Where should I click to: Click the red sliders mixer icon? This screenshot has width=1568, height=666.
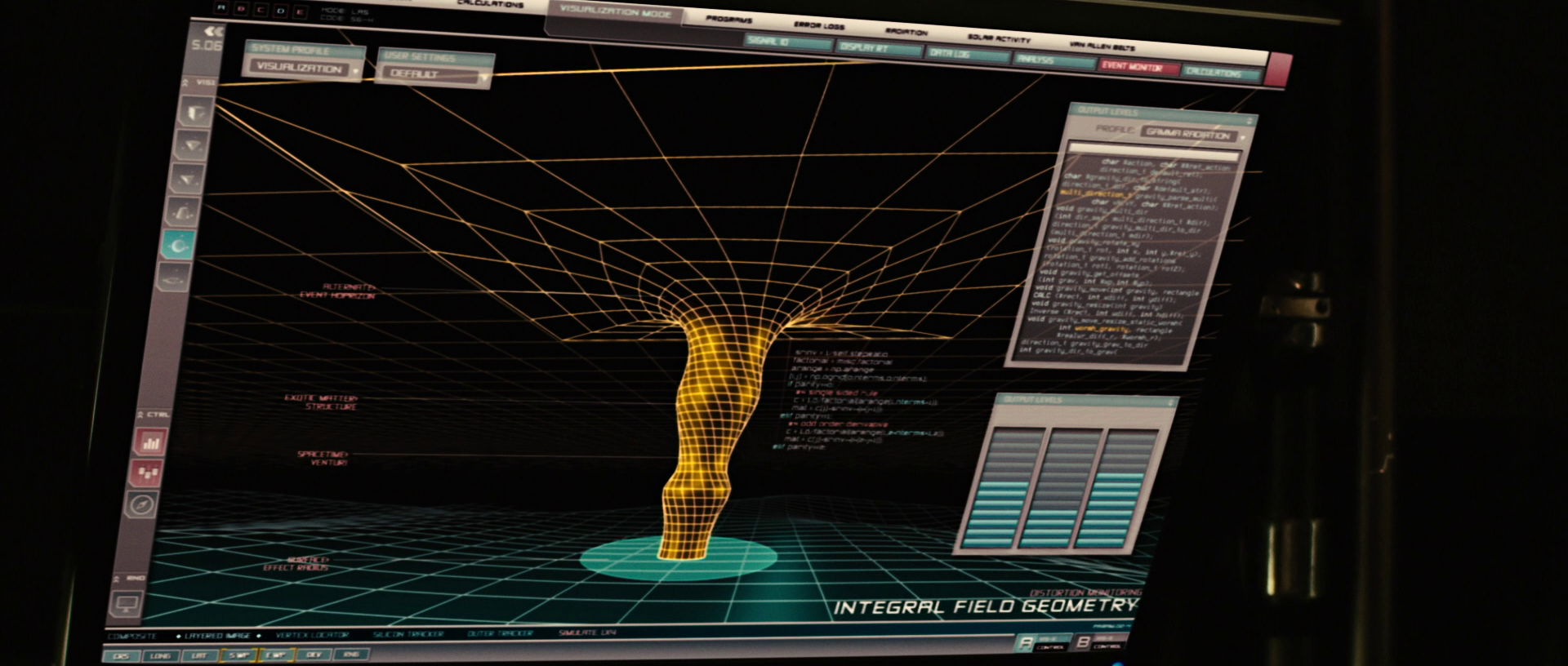pyautogui.click(x=147, y=473)
